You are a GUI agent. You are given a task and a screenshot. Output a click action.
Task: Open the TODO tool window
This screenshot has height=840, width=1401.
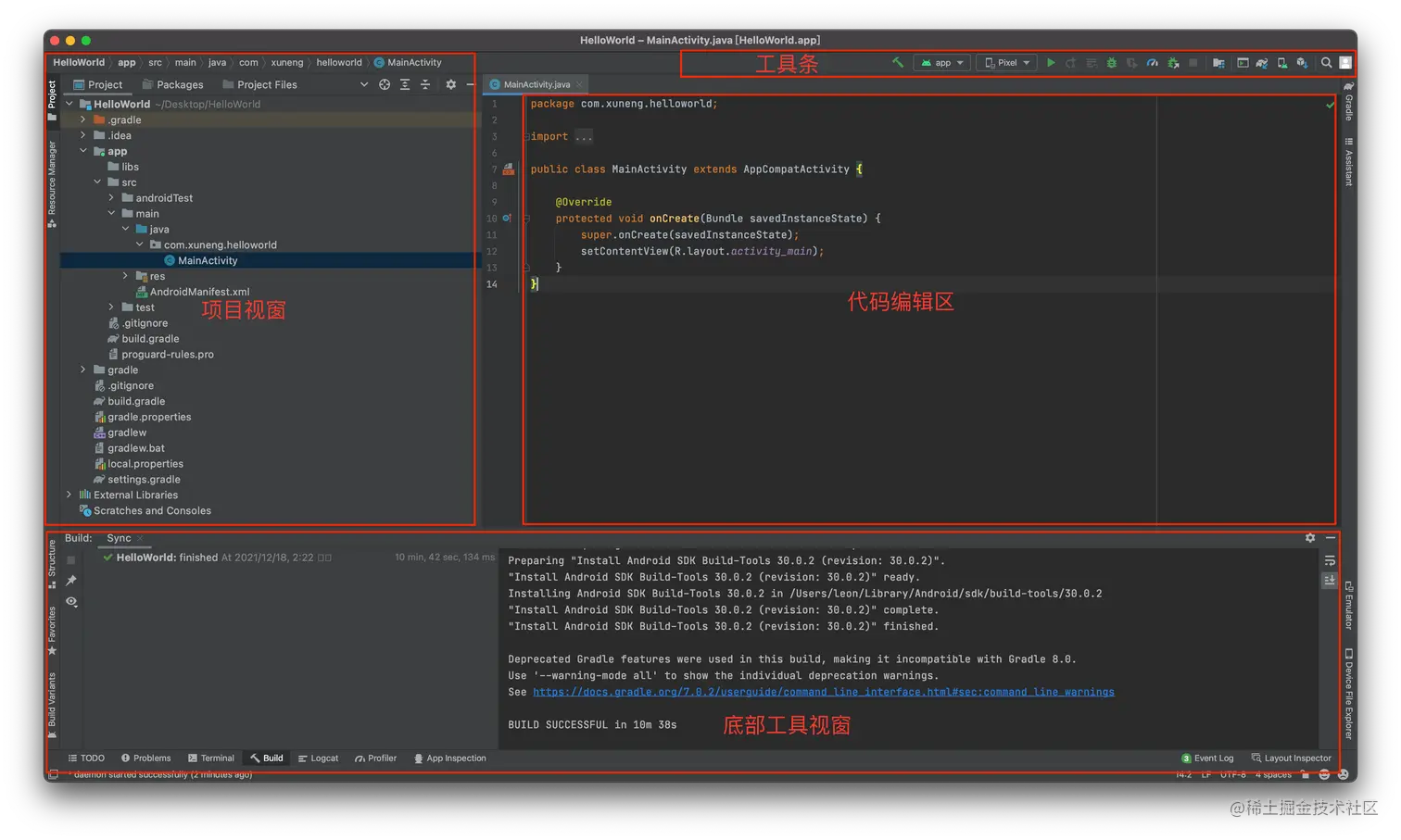(86, 758)
